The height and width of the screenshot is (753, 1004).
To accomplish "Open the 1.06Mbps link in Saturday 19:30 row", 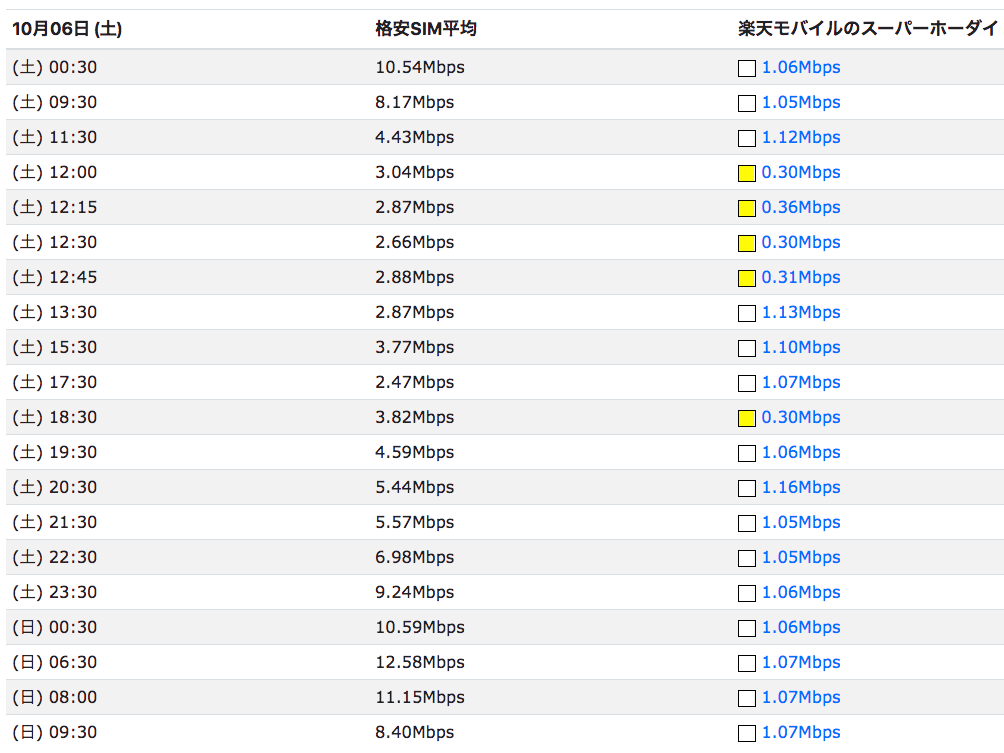I will pos(800,452).
